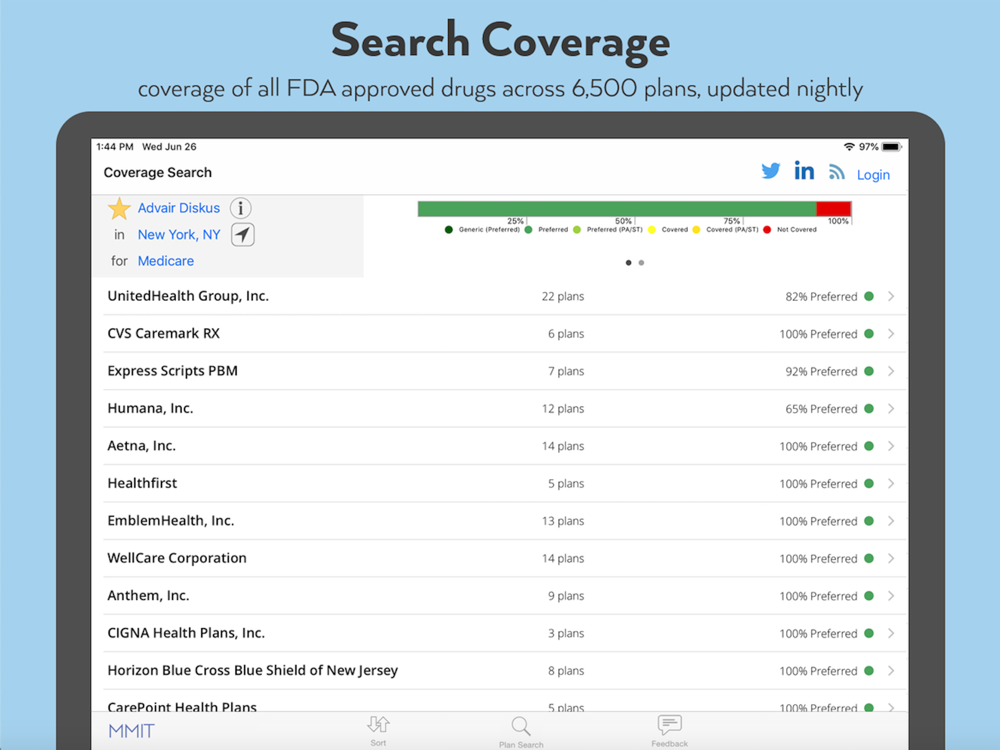Open the RSS feed icon

click(837, 172)
